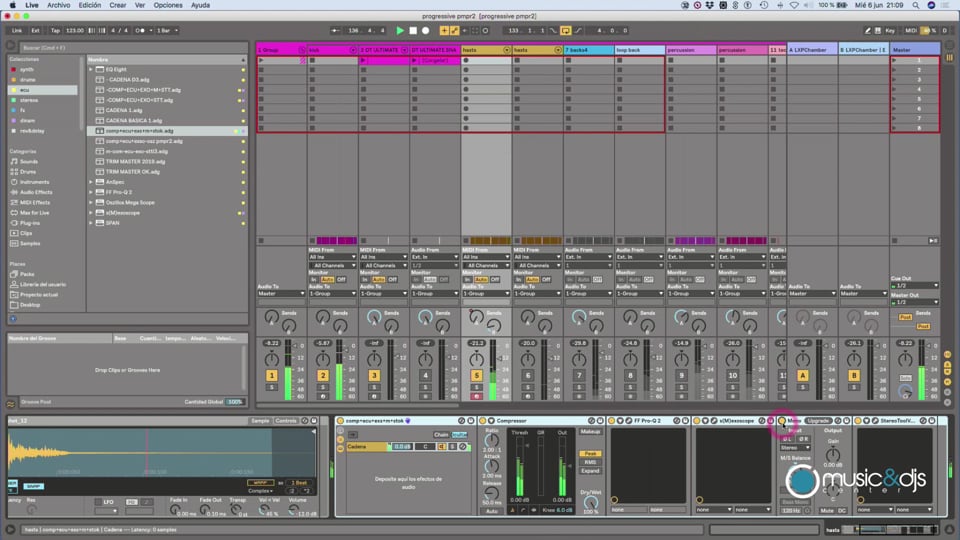
Task: Click the Tap tempo button
Action: point(55,30)
